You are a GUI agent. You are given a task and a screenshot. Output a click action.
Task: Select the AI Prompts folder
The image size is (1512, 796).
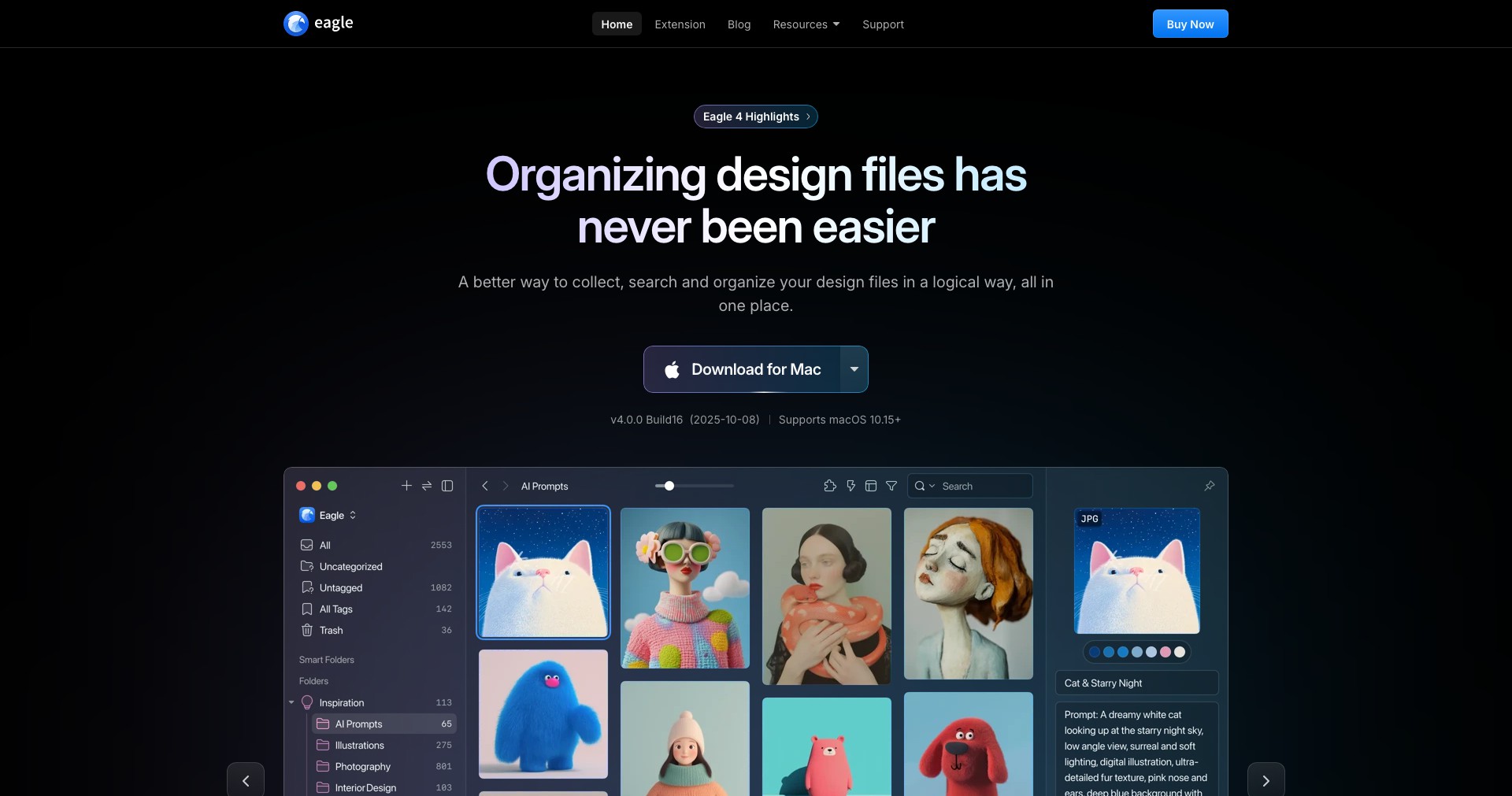click(384, 724)
